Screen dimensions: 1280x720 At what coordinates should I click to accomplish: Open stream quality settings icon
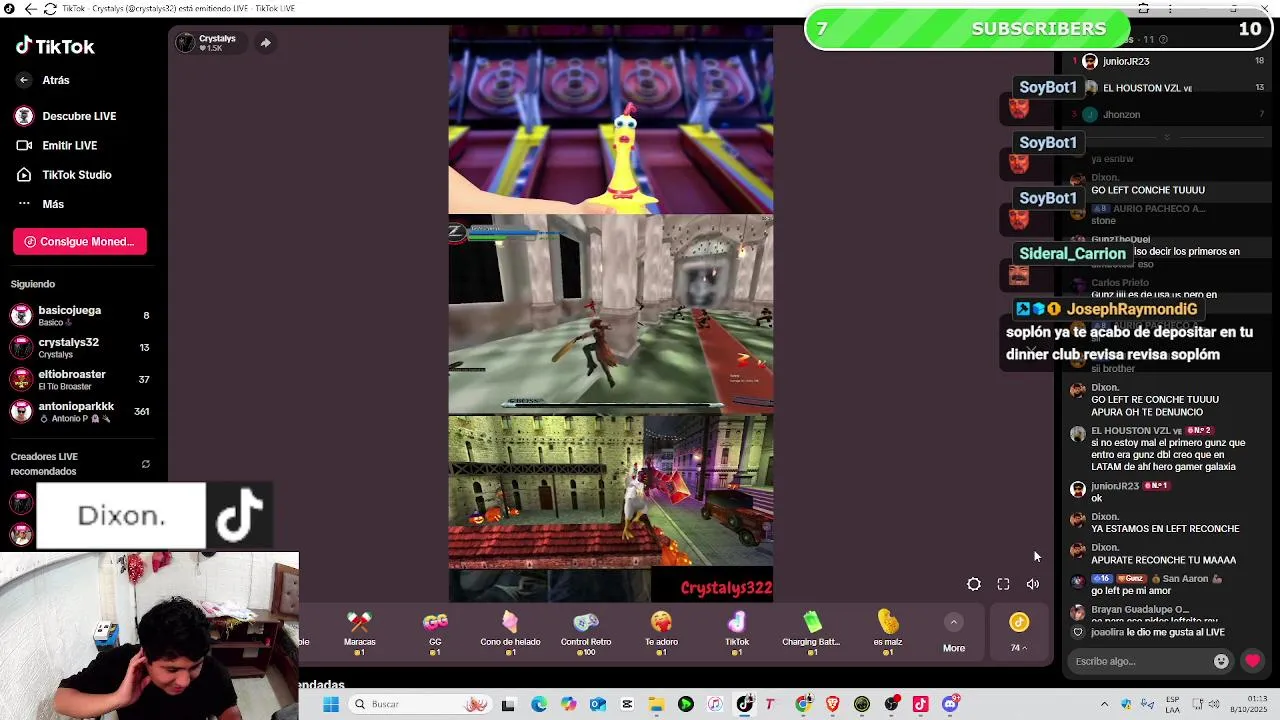pos(974,584)
